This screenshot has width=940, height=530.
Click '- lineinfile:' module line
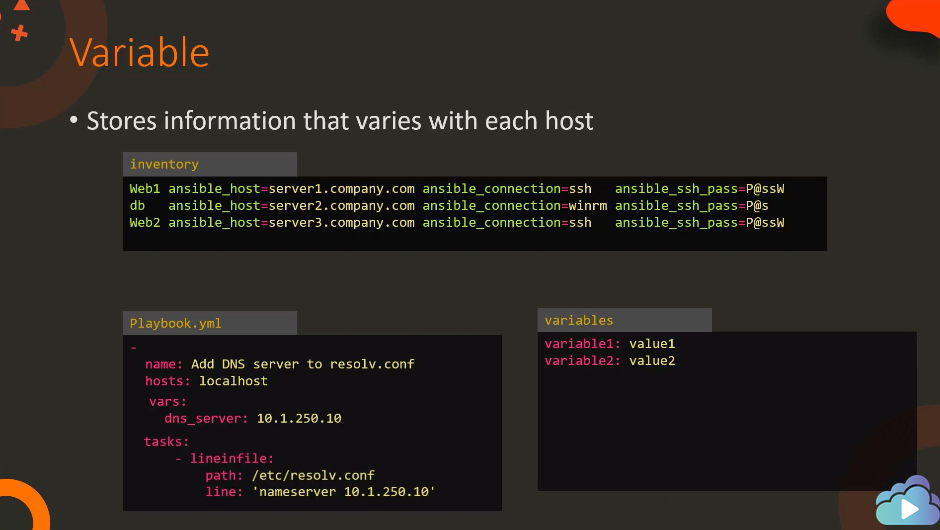tap(224, 459)
